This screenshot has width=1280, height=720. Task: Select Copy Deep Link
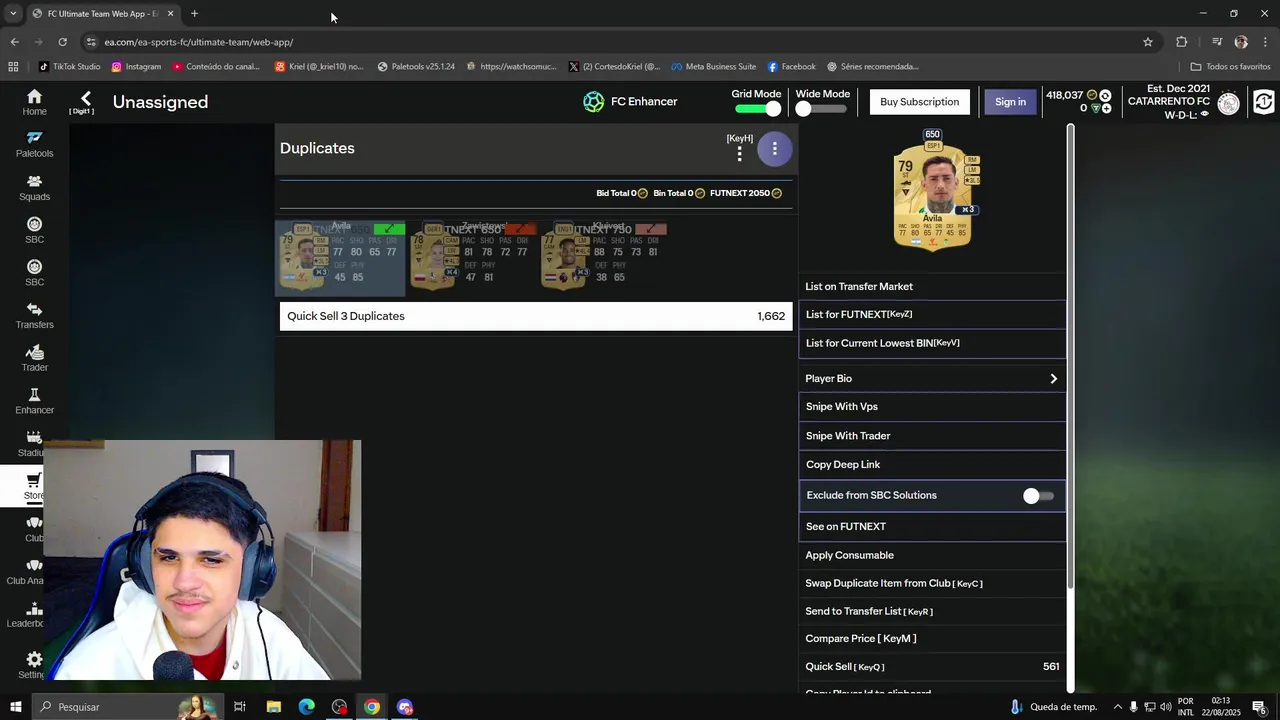[x=932, y=465]
